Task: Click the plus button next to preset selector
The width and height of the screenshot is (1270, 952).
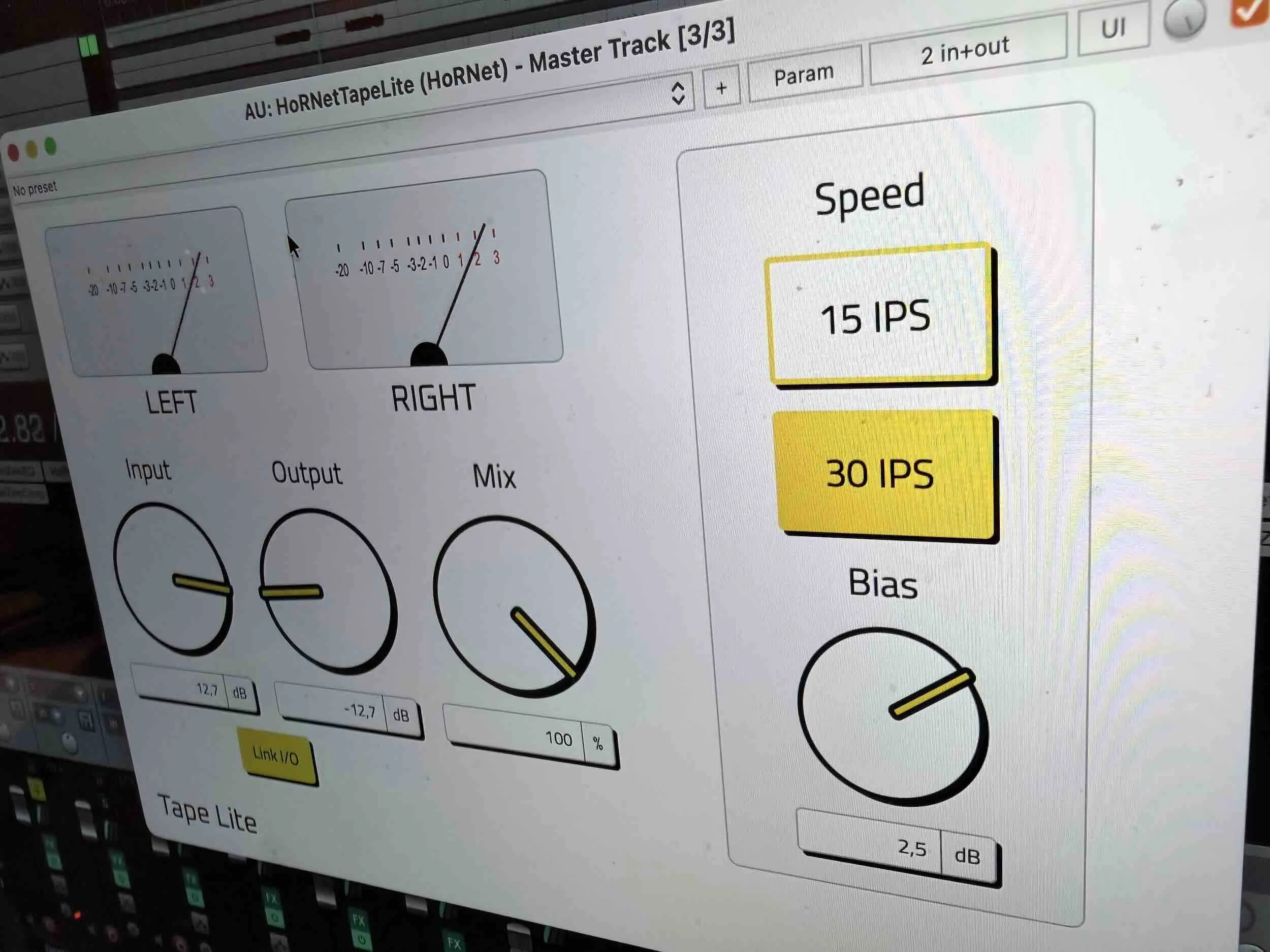Action: pos(721,88)
